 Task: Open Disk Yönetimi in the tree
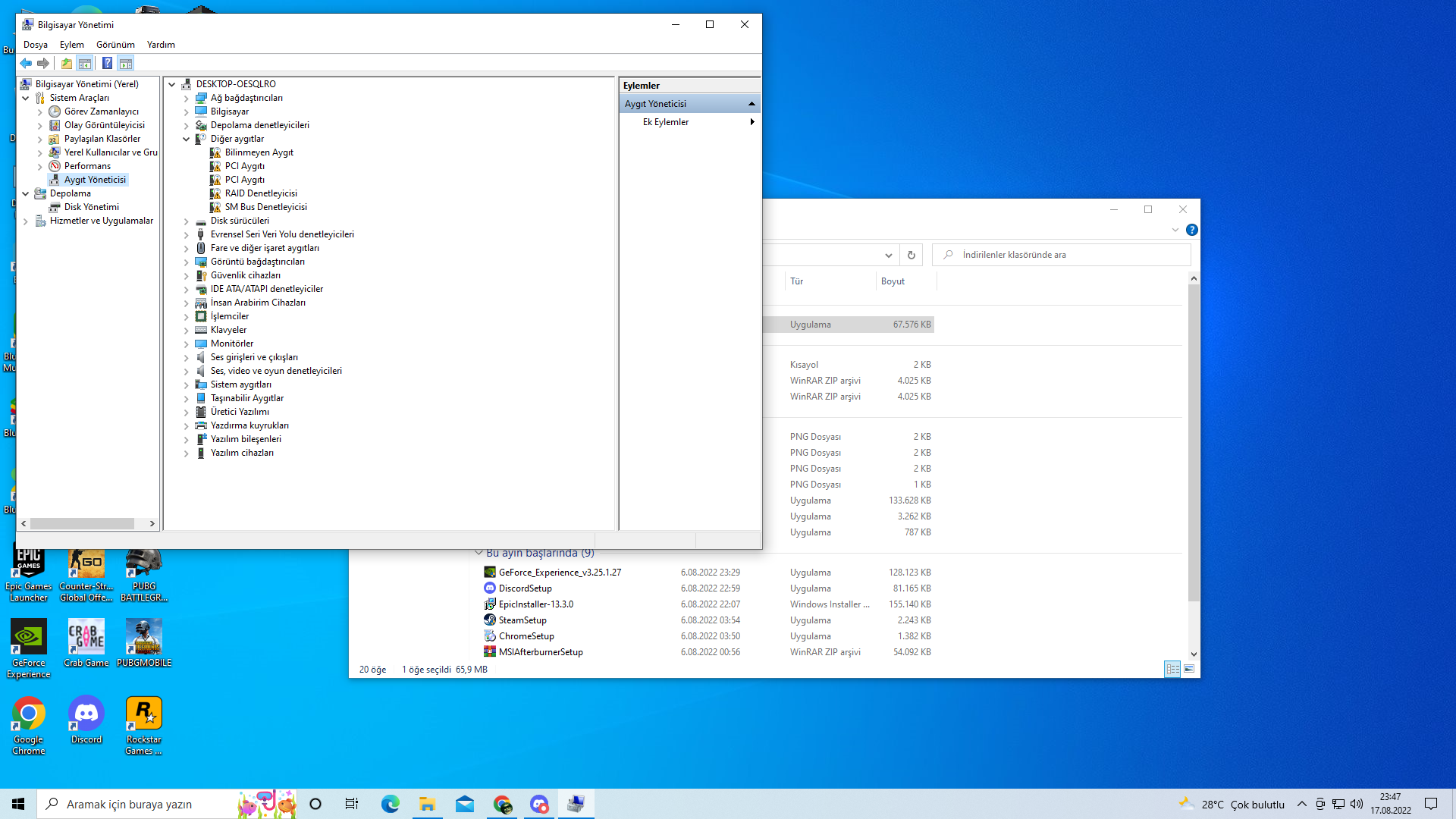(91, 207)
